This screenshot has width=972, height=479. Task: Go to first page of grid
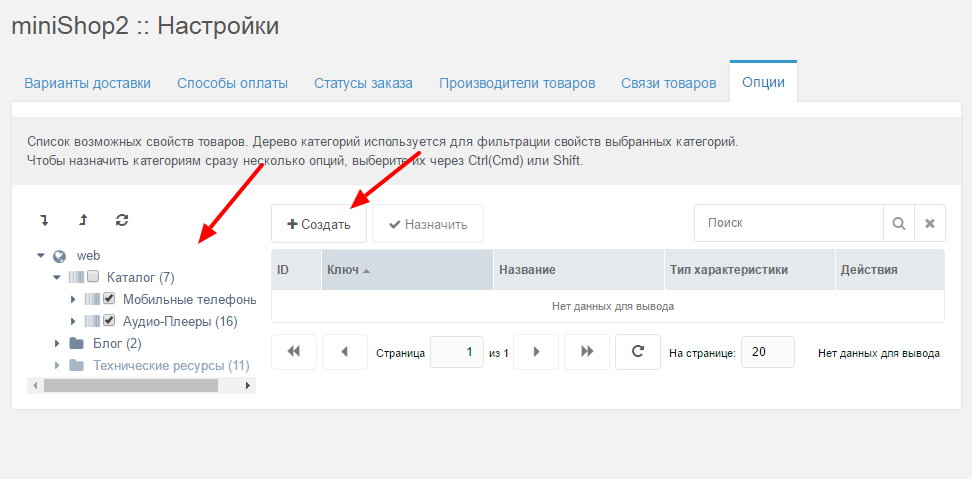click(x=294, y=352)
